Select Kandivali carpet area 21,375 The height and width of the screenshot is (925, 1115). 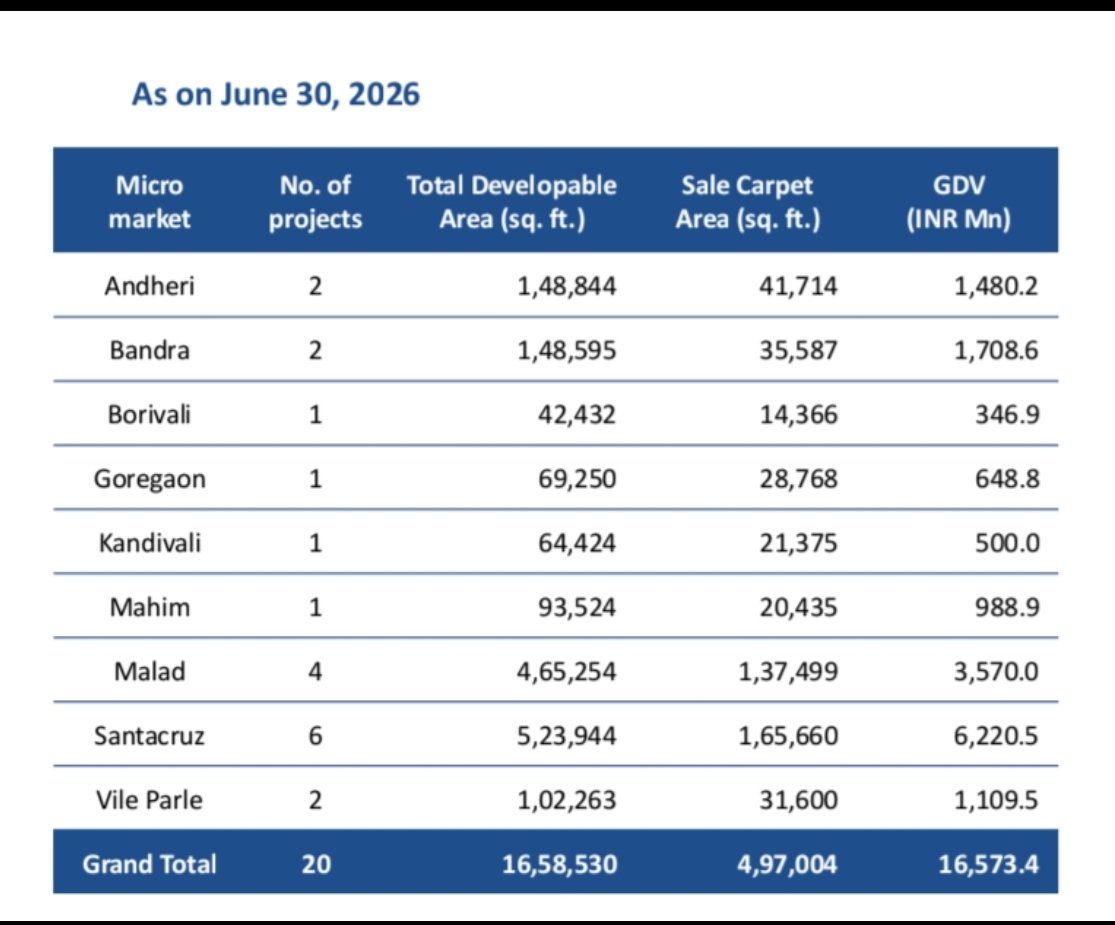click(798, 543)
